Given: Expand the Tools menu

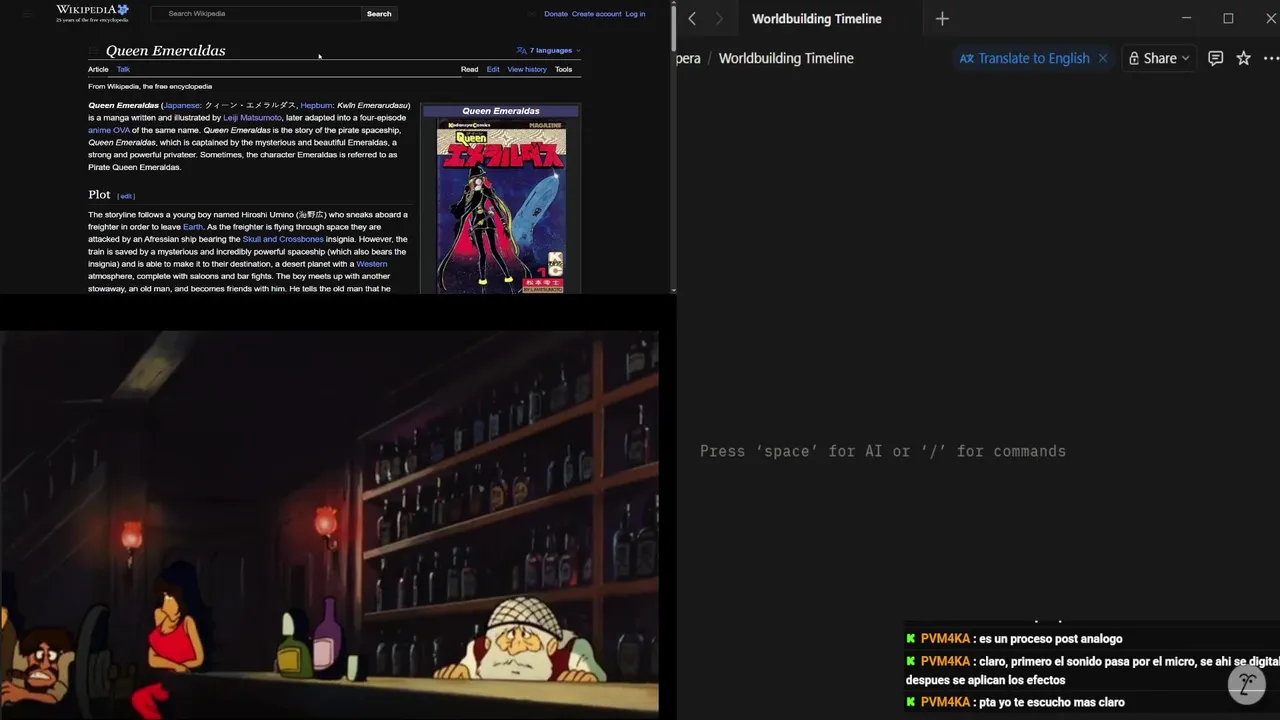Looking at the screenshot, I should (564, 69).
